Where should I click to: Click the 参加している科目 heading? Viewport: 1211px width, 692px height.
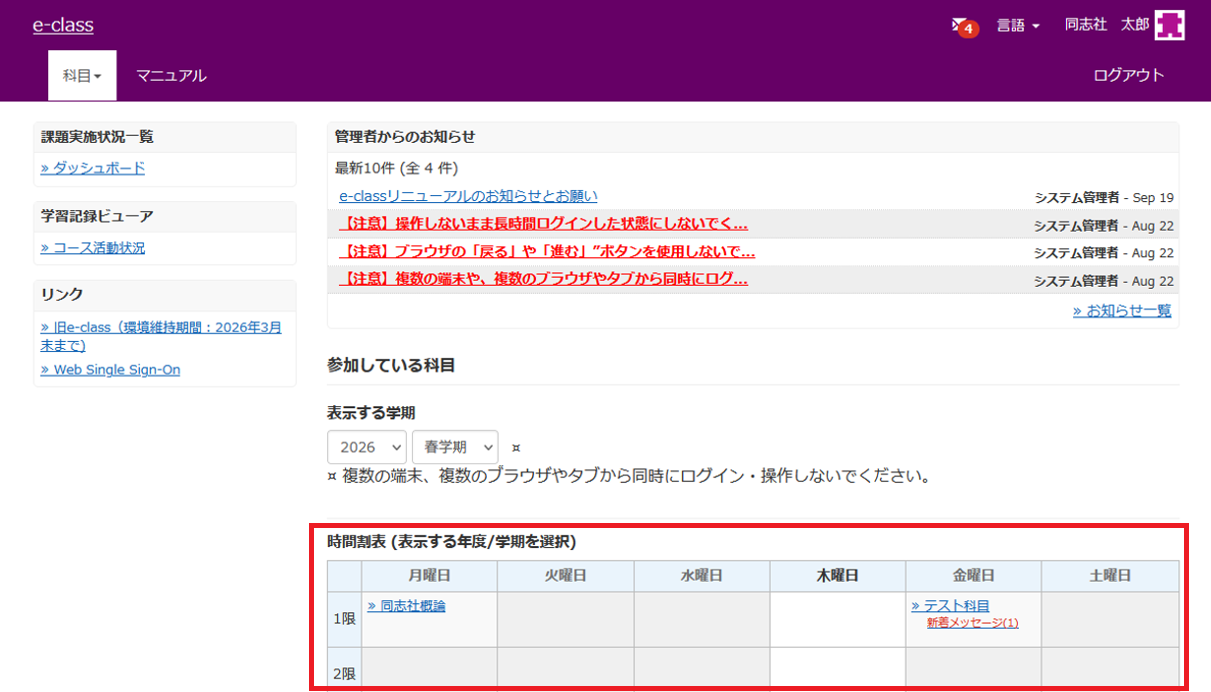pos(391,365)
